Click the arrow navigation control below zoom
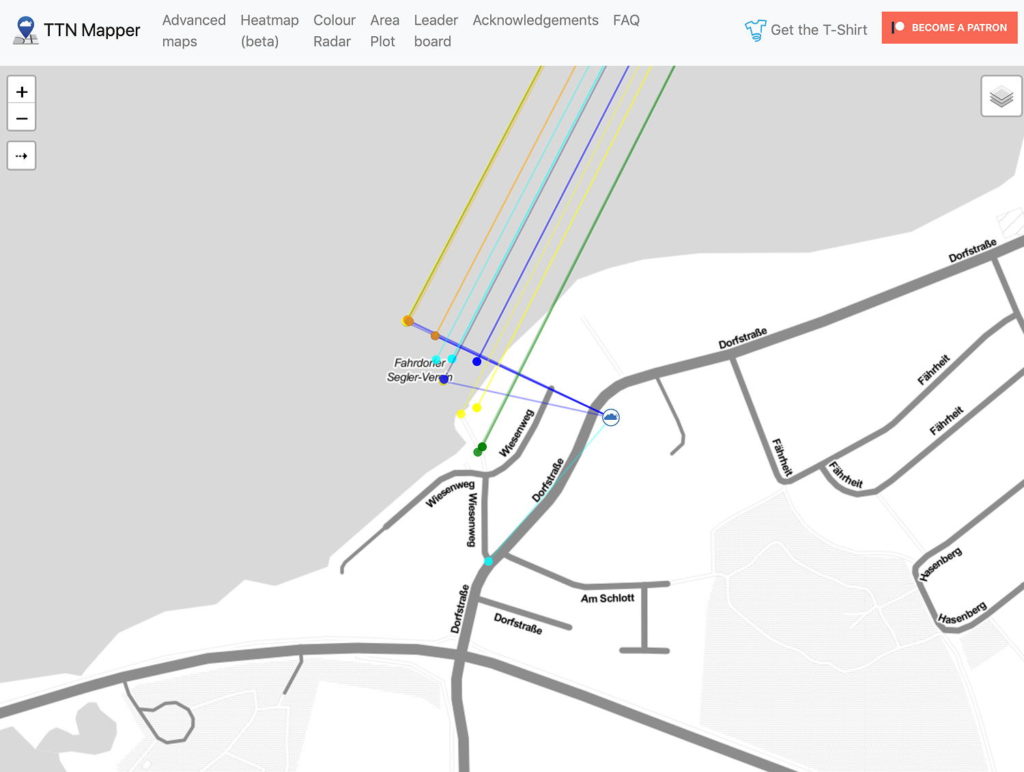This screenshot has width=1024, height=772. point(21,155)
